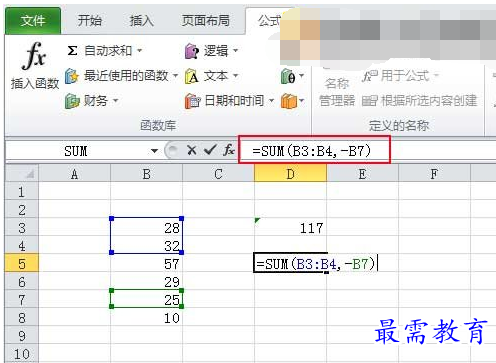Expand the Date & Time dropdown arrow

pos(271,100)
